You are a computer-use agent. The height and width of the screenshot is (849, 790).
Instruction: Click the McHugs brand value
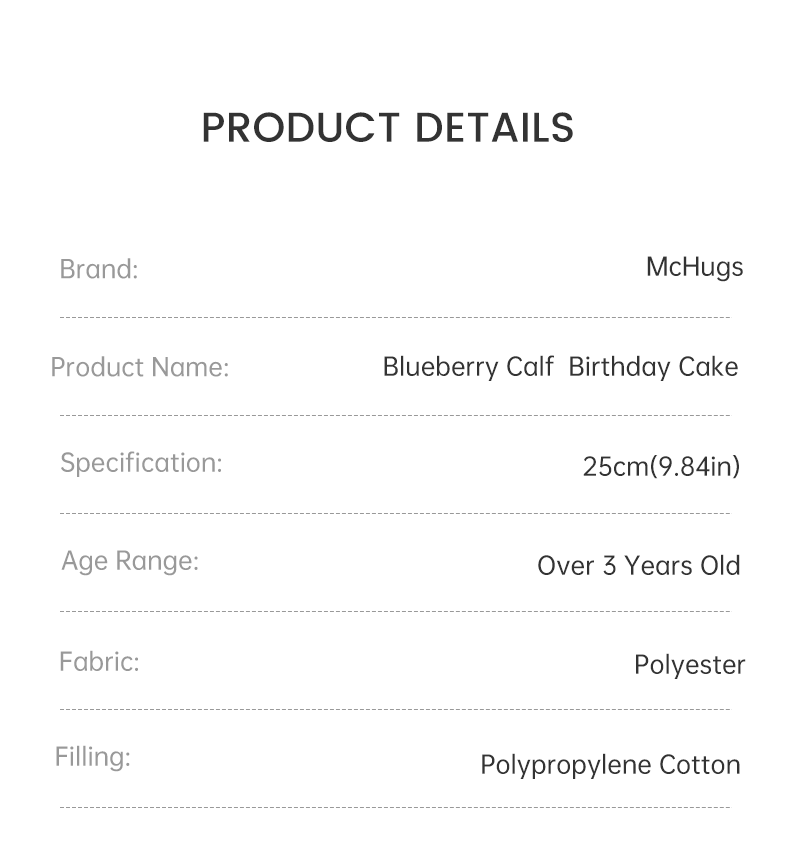[x=695, y=268]
